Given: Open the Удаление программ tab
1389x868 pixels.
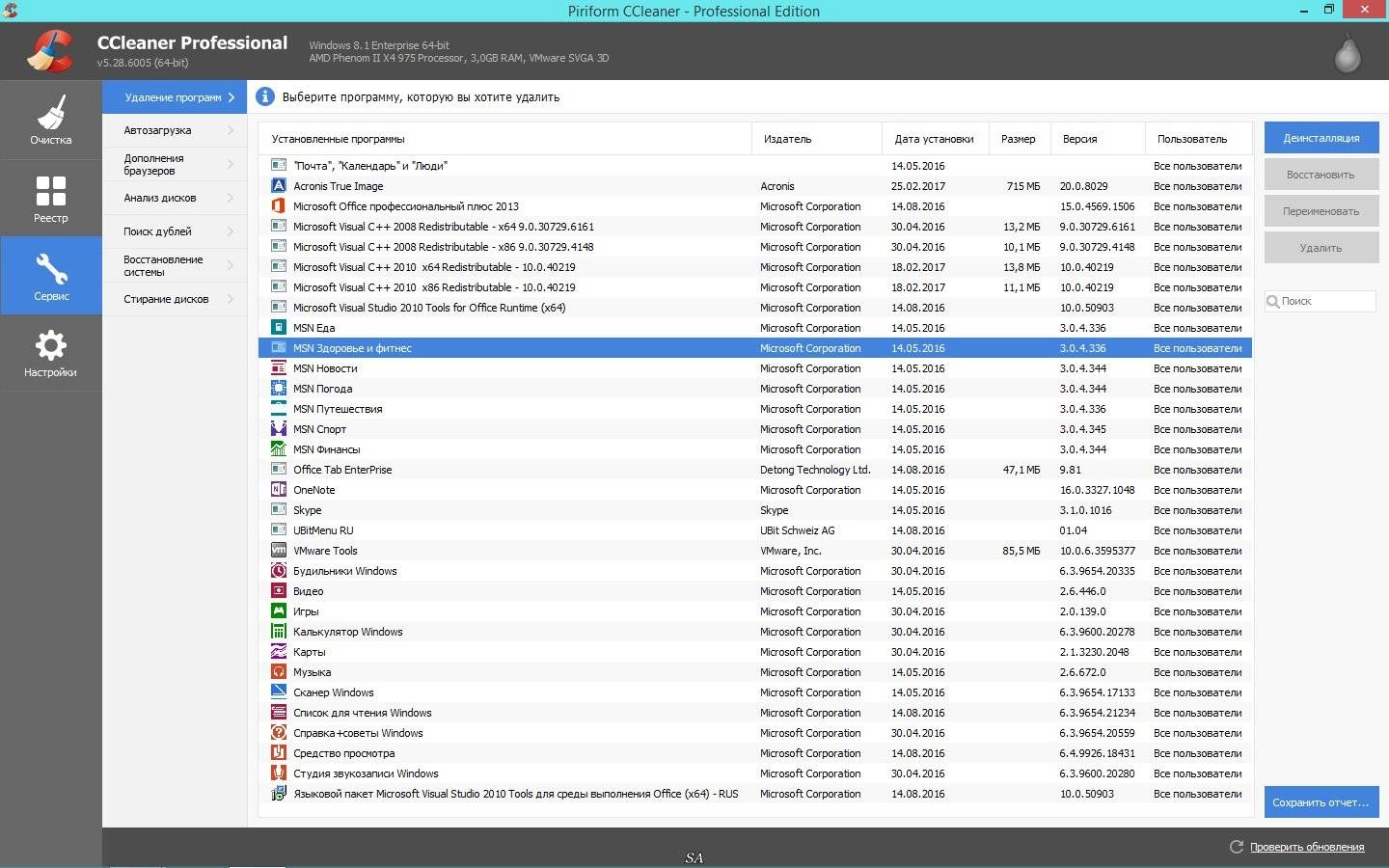Looking at the screenshot, I should click(175, 97).
